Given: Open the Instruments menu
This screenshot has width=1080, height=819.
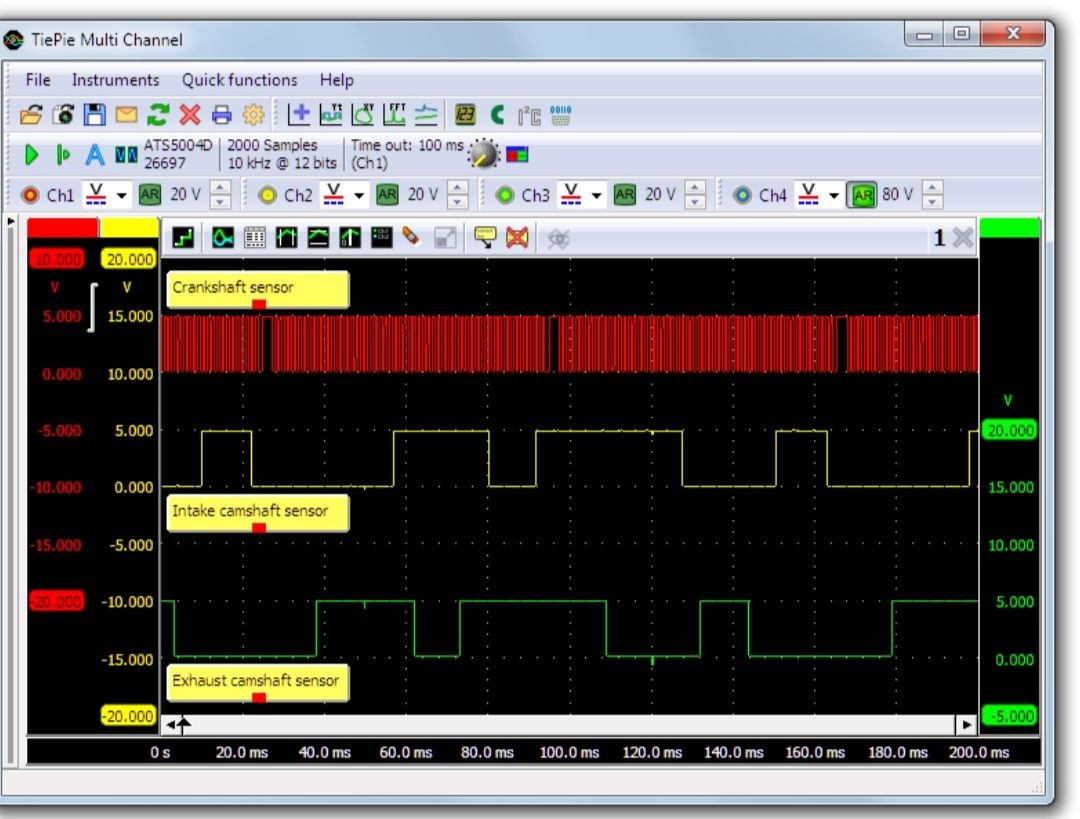Looking at the screenshot, I should [x=115, y=80].
